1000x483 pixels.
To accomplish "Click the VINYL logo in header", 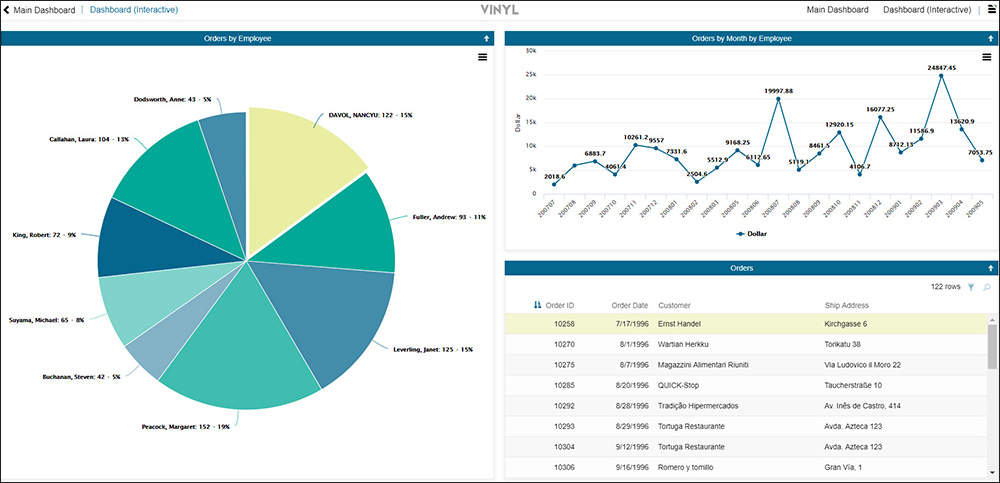I will (x=500, y=10).
